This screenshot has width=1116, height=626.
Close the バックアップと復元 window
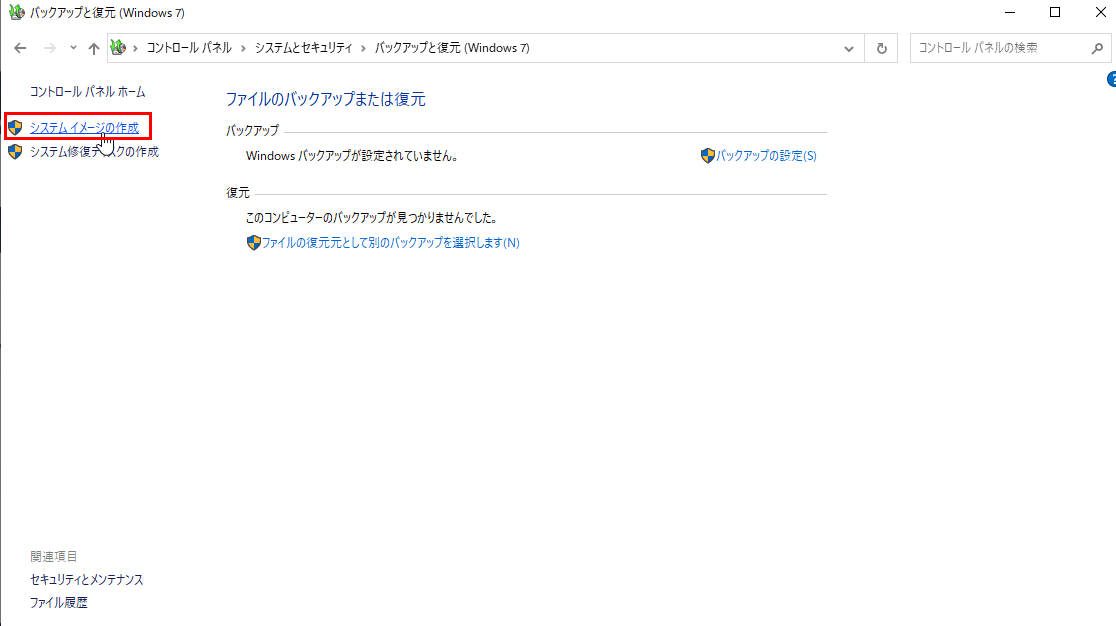pos(1100,12)
